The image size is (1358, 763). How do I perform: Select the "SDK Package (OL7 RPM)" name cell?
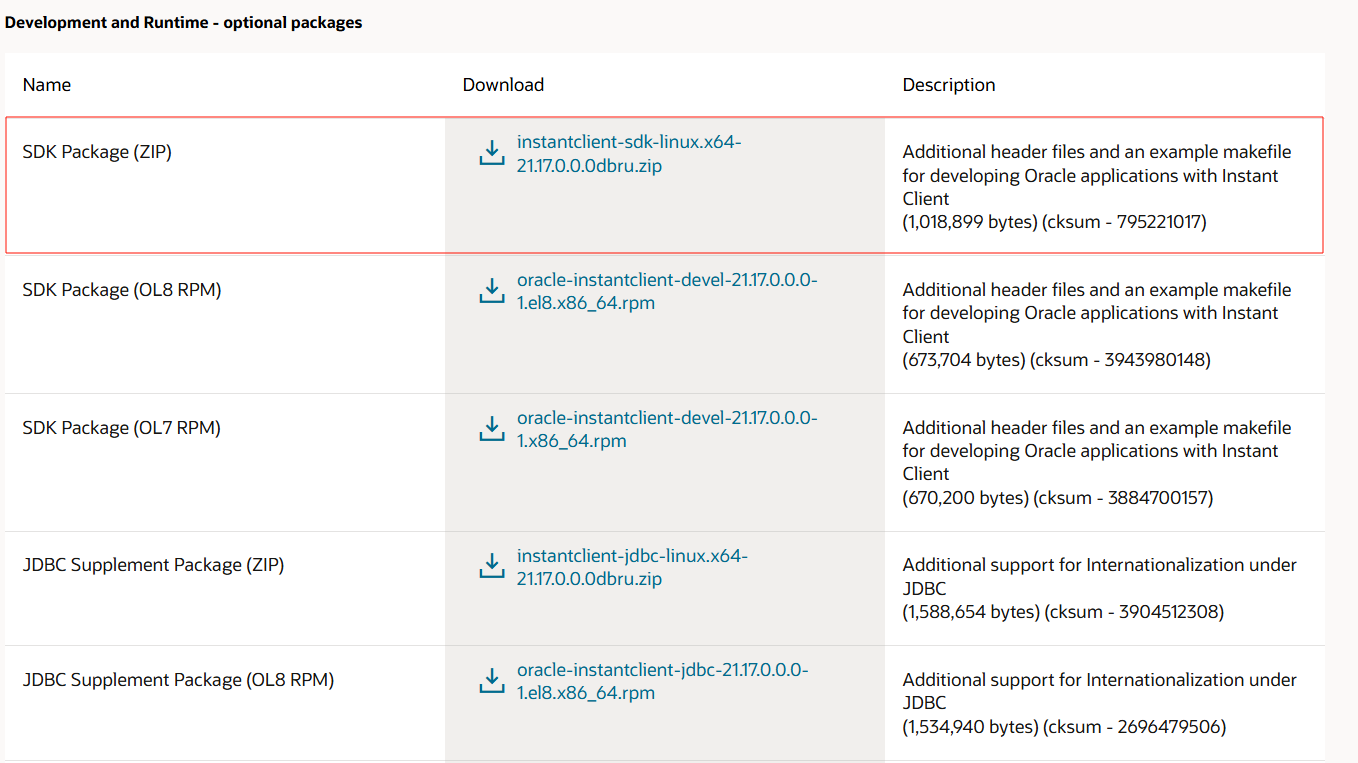pos(122,428)
